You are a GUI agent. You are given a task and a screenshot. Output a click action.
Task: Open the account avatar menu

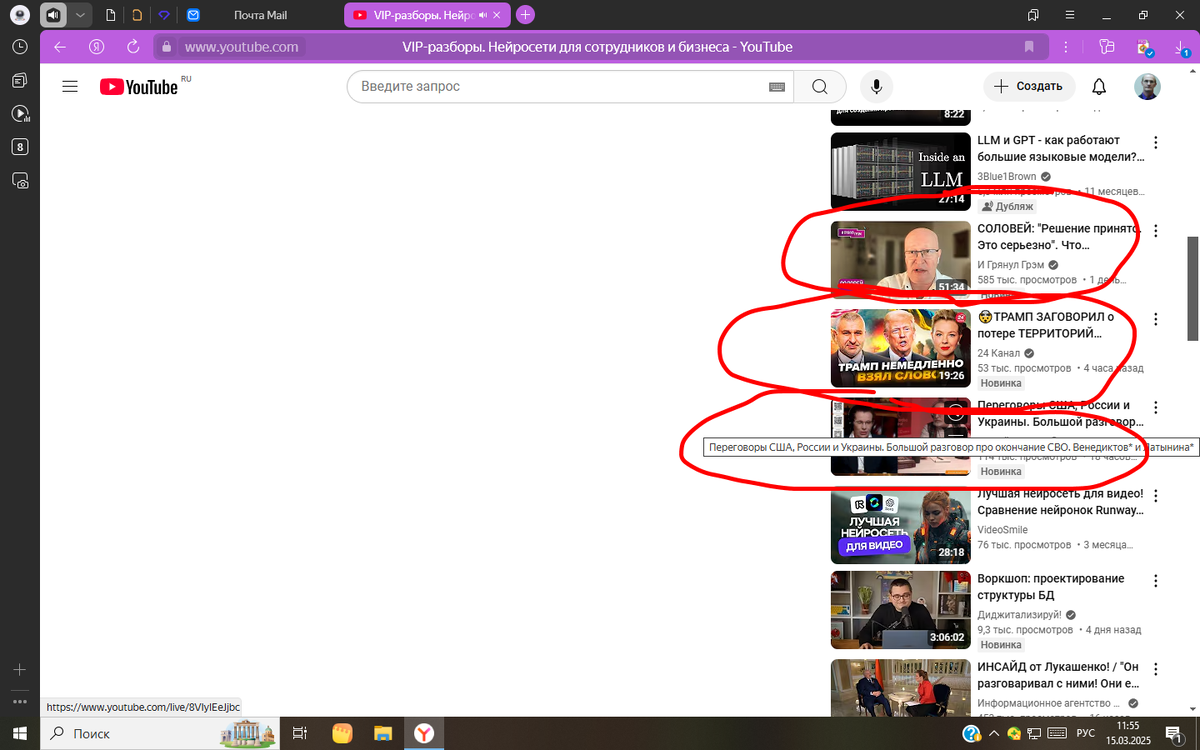(x=1147, y=87)
